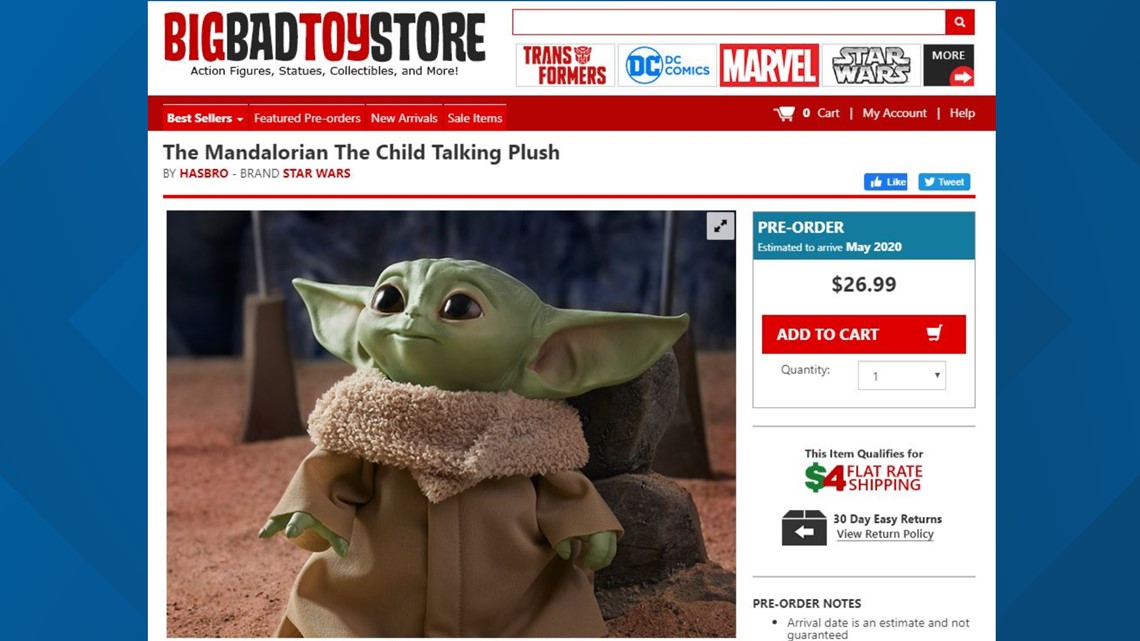Open the shopping cart icon
The width and height of the screenshot is (1140, 641).
(x=784, y=114)
